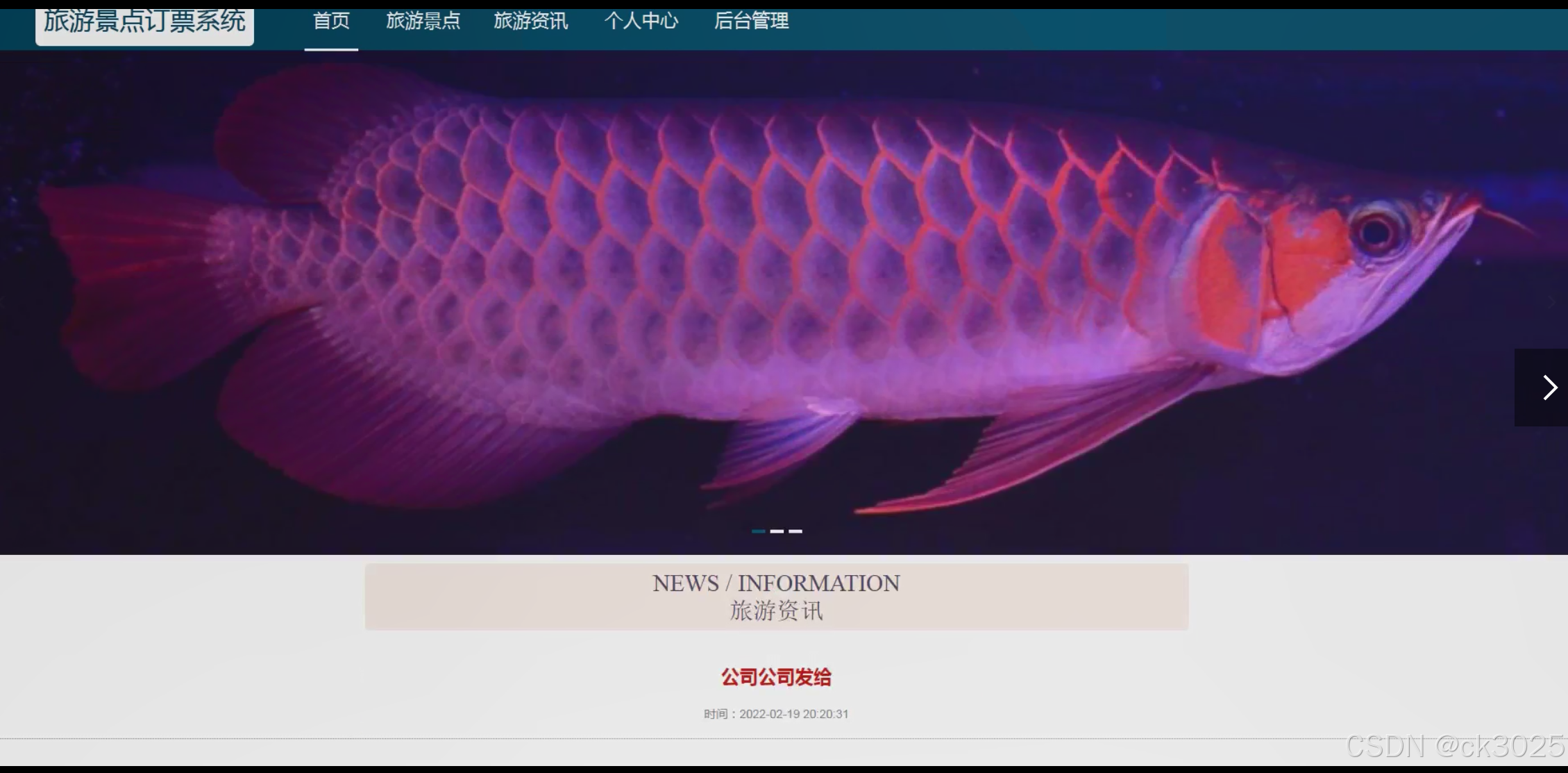Click the faint right chevron above next button
This screenshot has height=773, width=1568.
1552,301
